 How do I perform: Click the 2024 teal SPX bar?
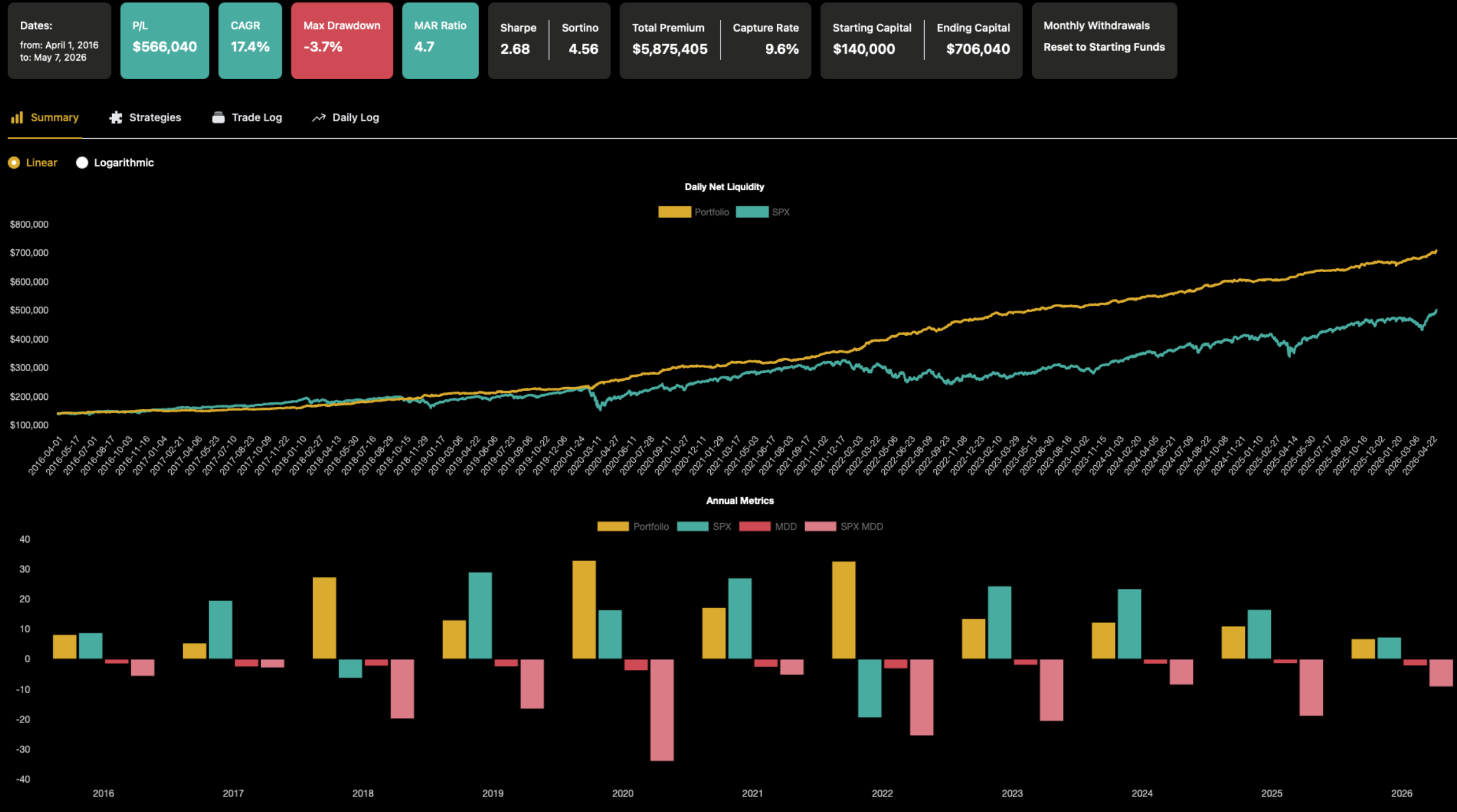(1129, 624)
